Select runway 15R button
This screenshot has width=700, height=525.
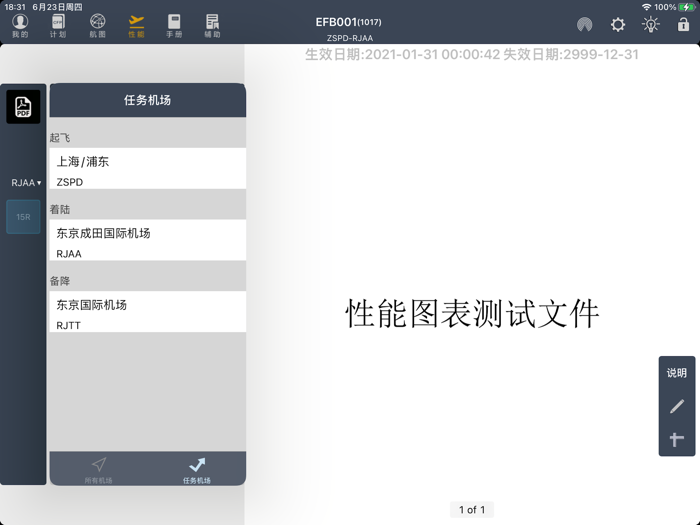tap(23, 217)
